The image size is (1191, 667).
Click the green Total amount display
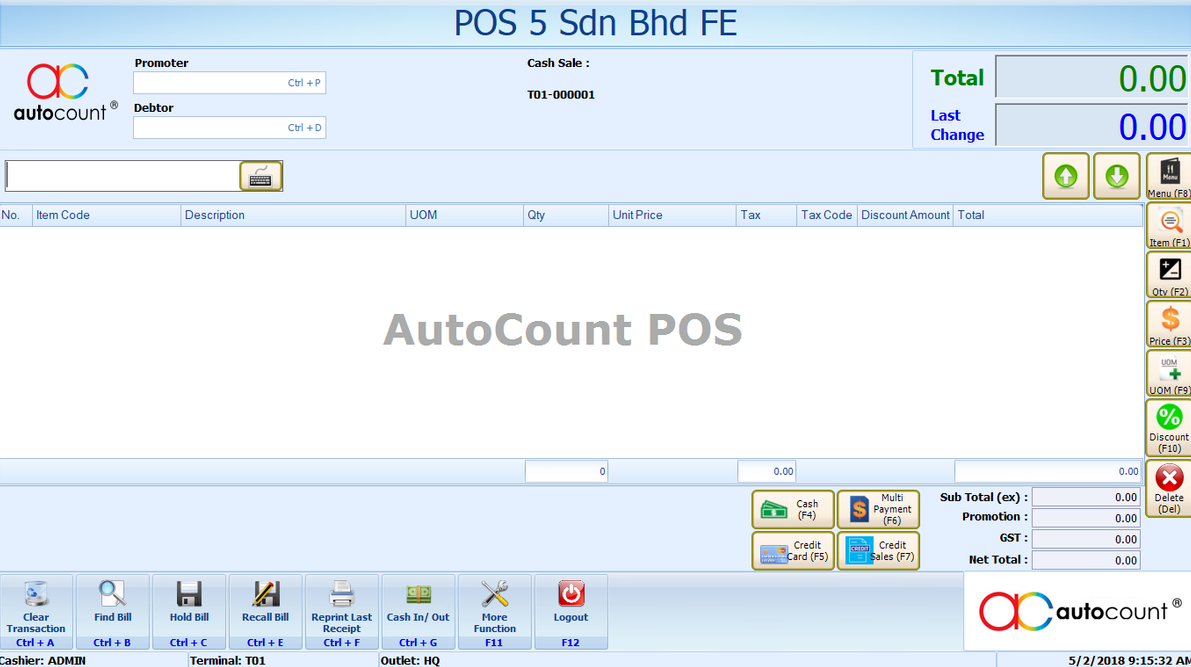[1092, 77]
